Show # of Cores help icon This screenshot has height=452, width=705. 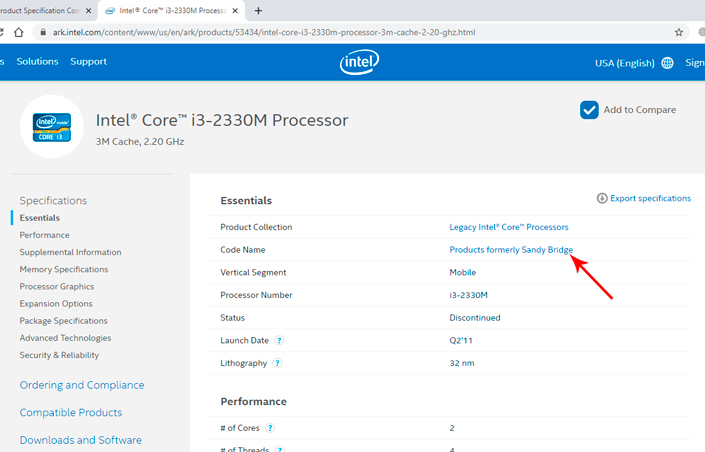270,428
